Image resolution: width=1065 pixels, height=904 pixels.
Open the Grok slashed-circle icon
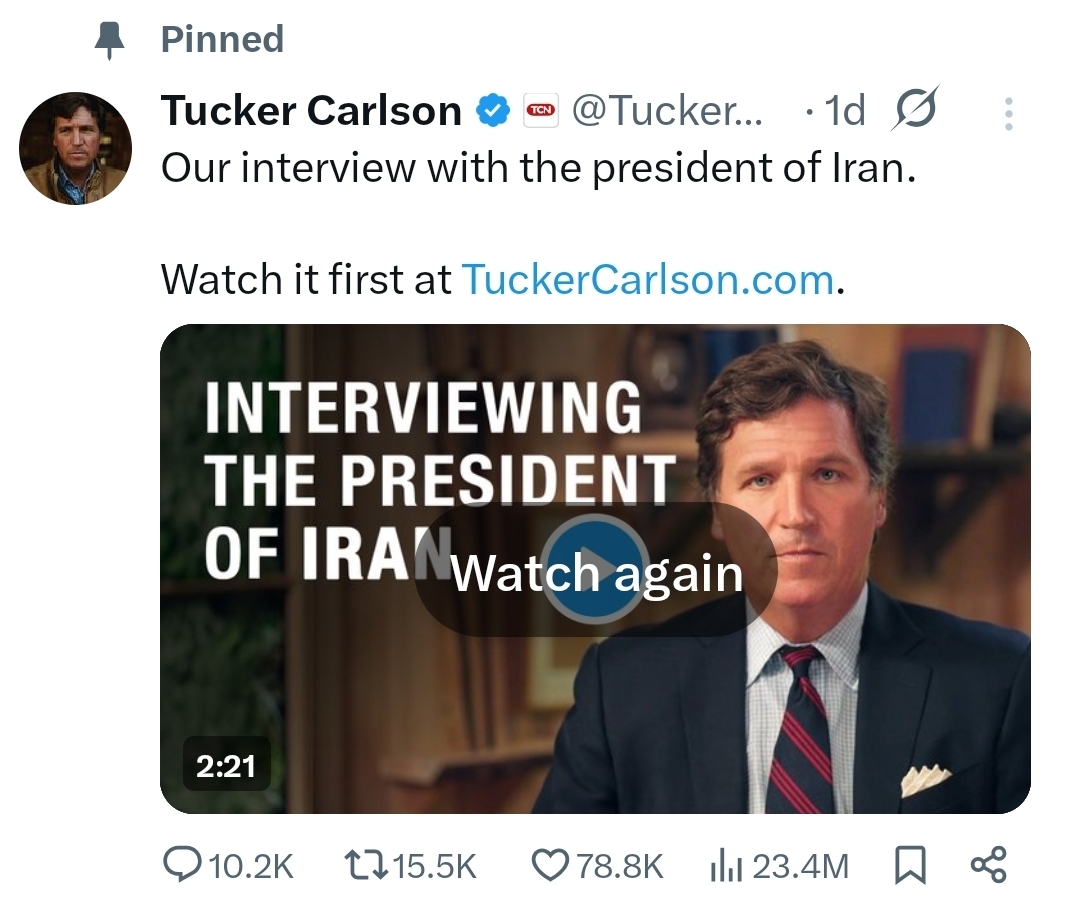914,110
